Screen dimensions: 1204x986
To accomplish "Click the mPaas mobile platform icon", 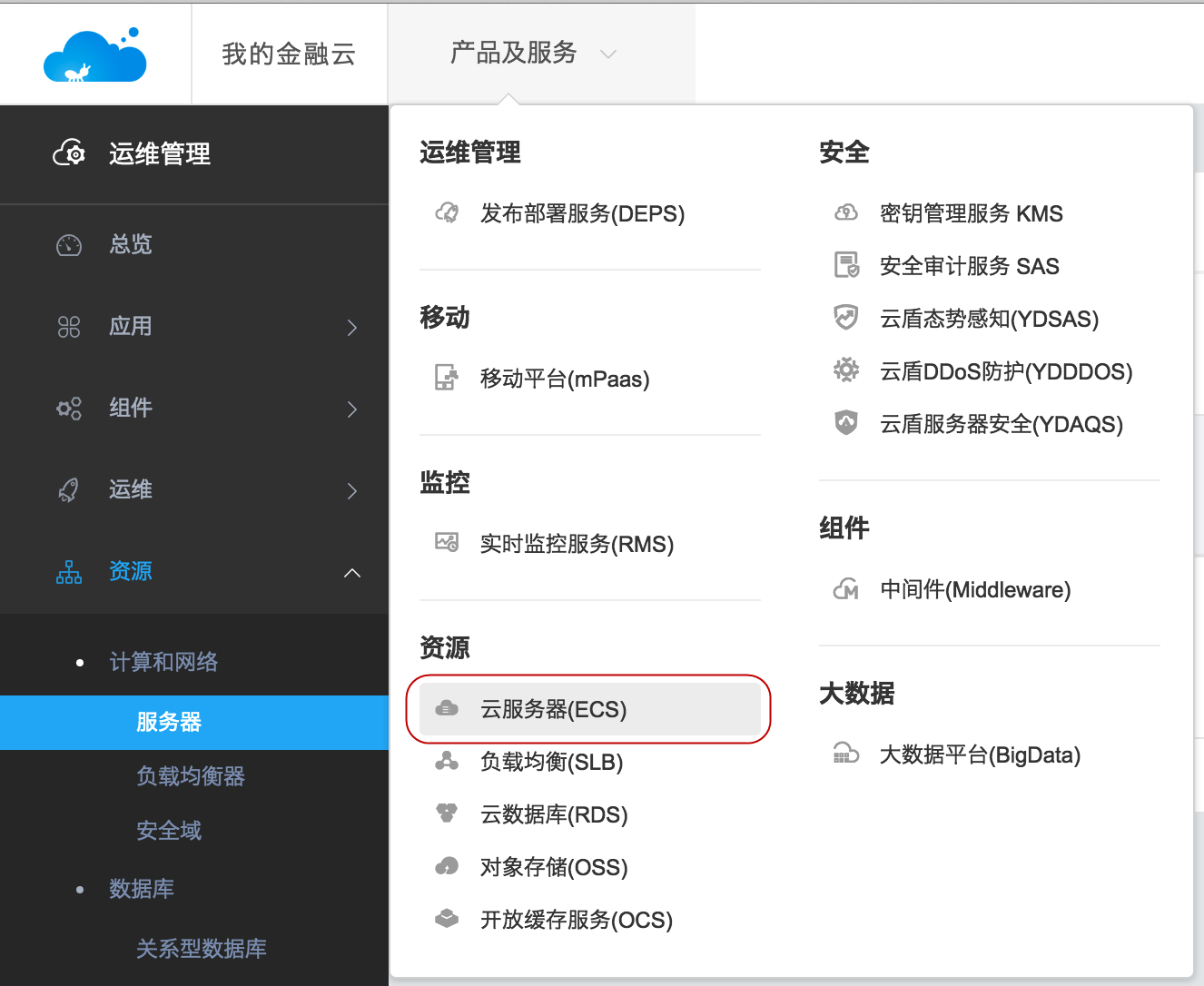I will (447, 378).
